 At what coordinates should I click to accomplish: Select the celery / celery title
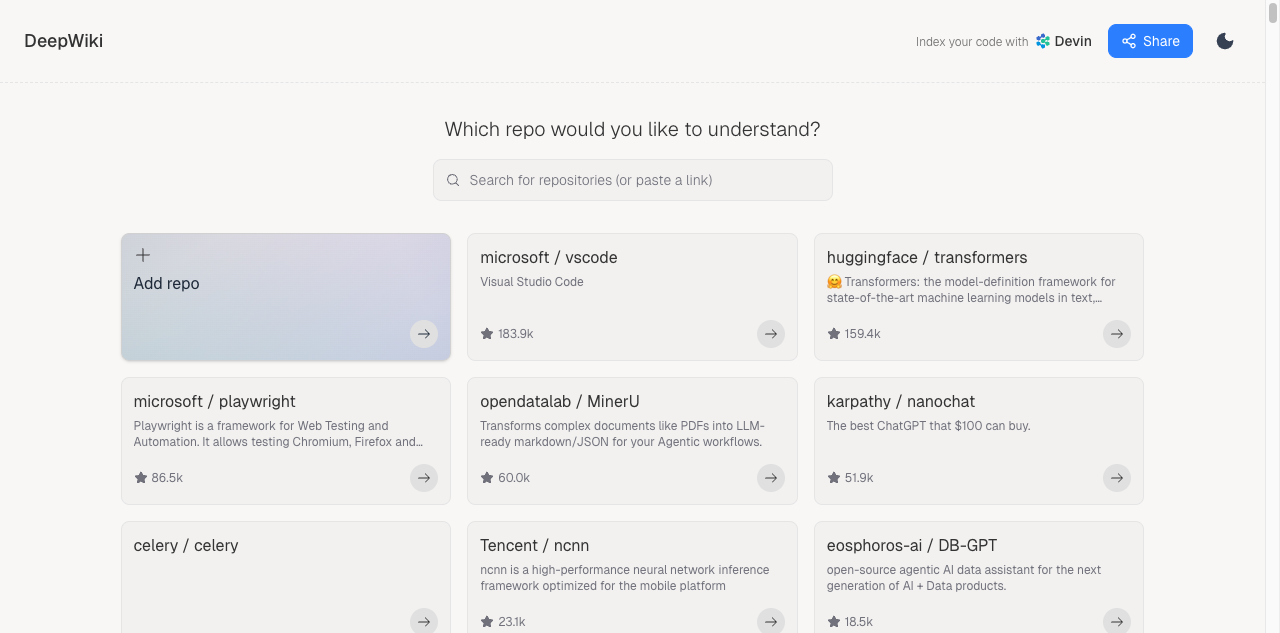(x=186, y=545)
